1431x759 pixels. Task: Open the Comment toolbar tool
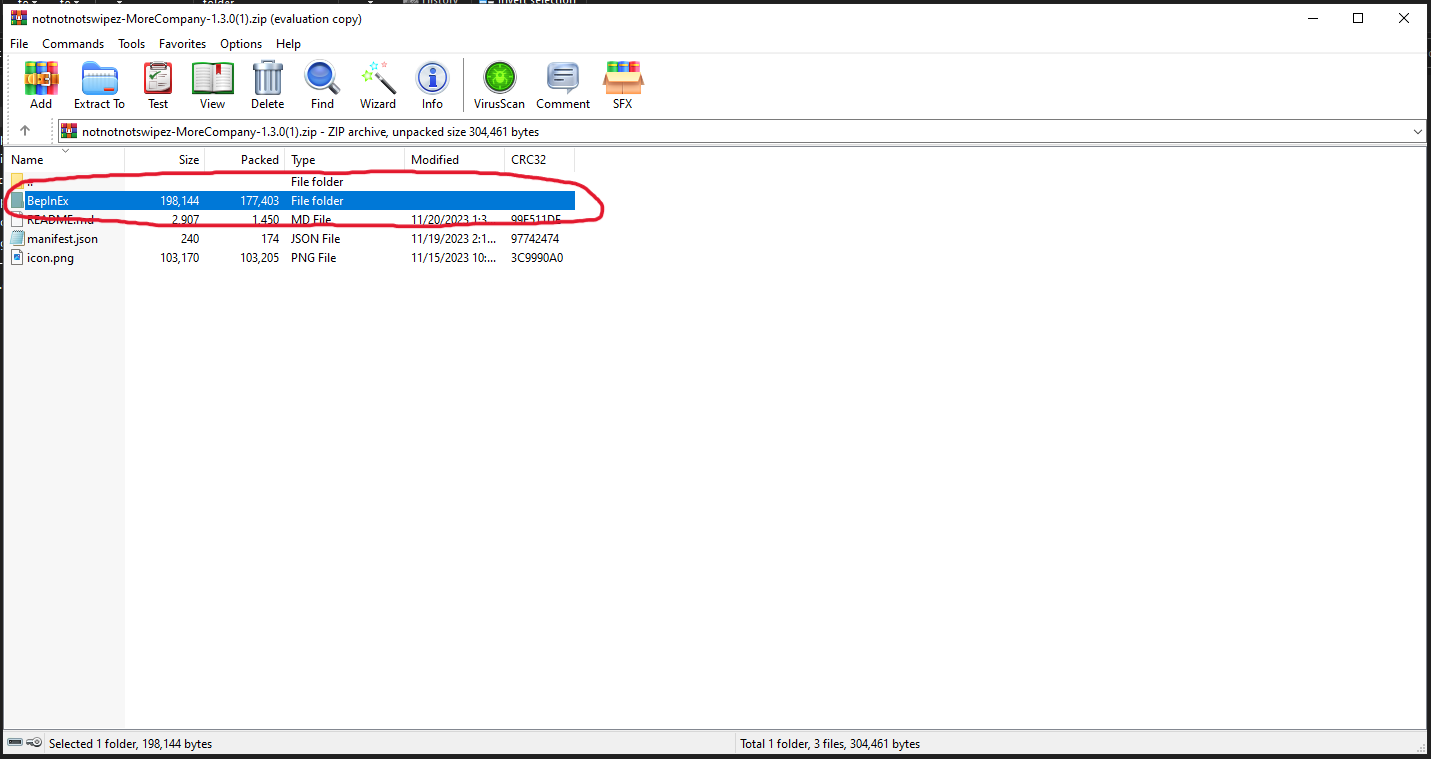pos(563,85)
